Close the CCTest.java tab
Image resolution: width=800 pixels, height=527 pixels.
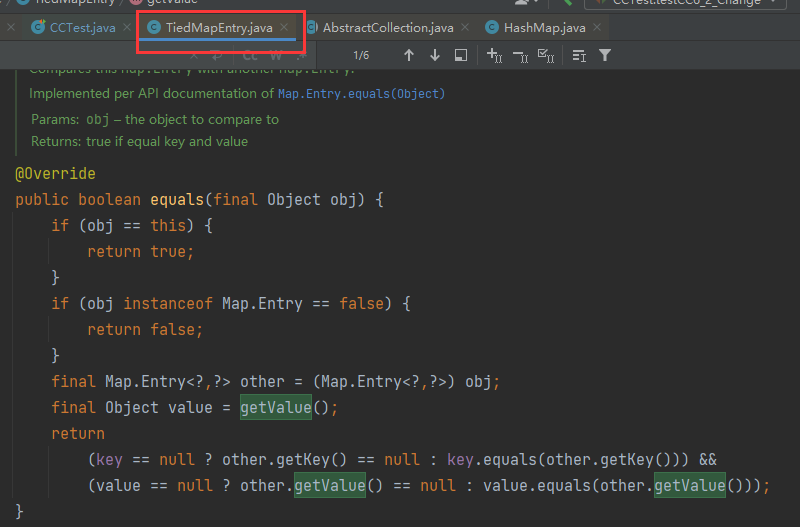coord(127,28)
